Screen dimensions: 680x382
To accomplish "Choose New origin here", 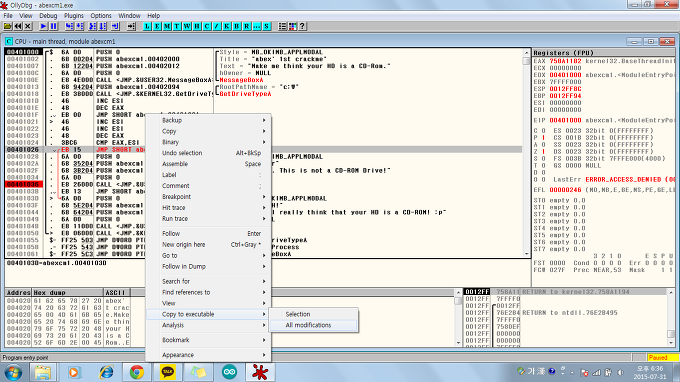I will 209,245.
